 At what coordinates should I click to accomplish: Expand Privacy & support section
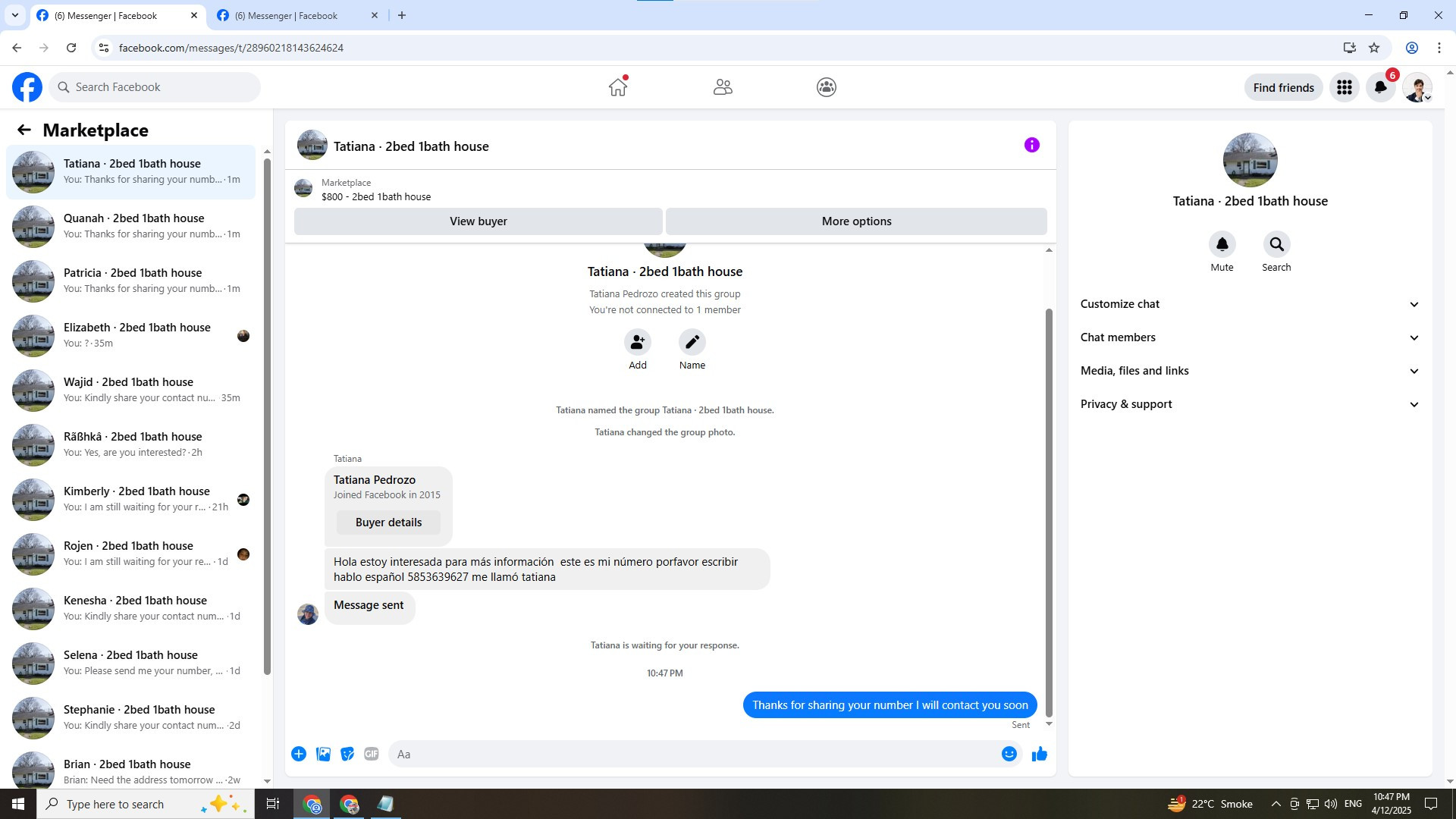(x=1250, y=404)
